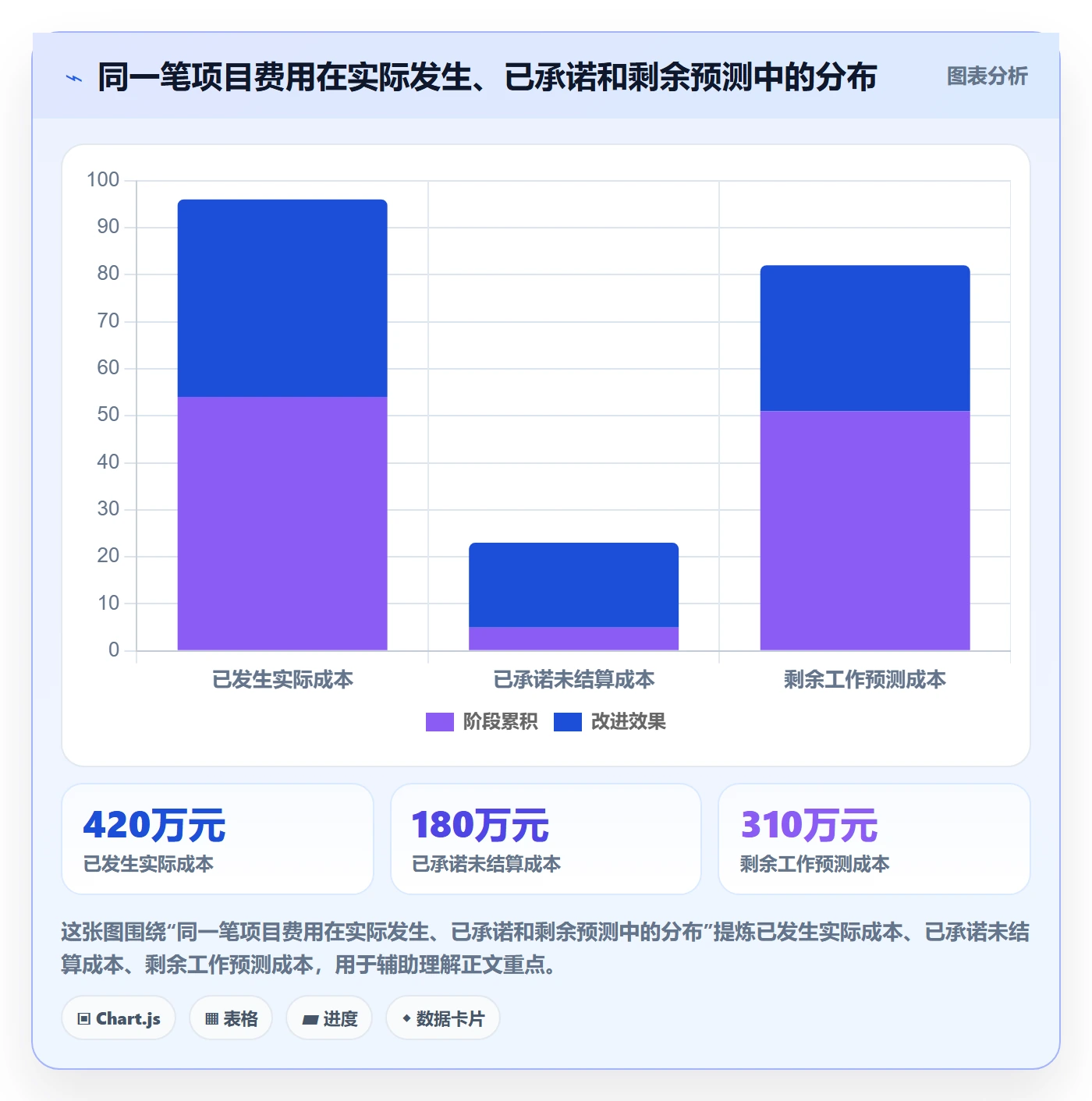1092x1101 pixels.
Task: Click the 阶段累积 legend label
Action: [x=500, y=722]
